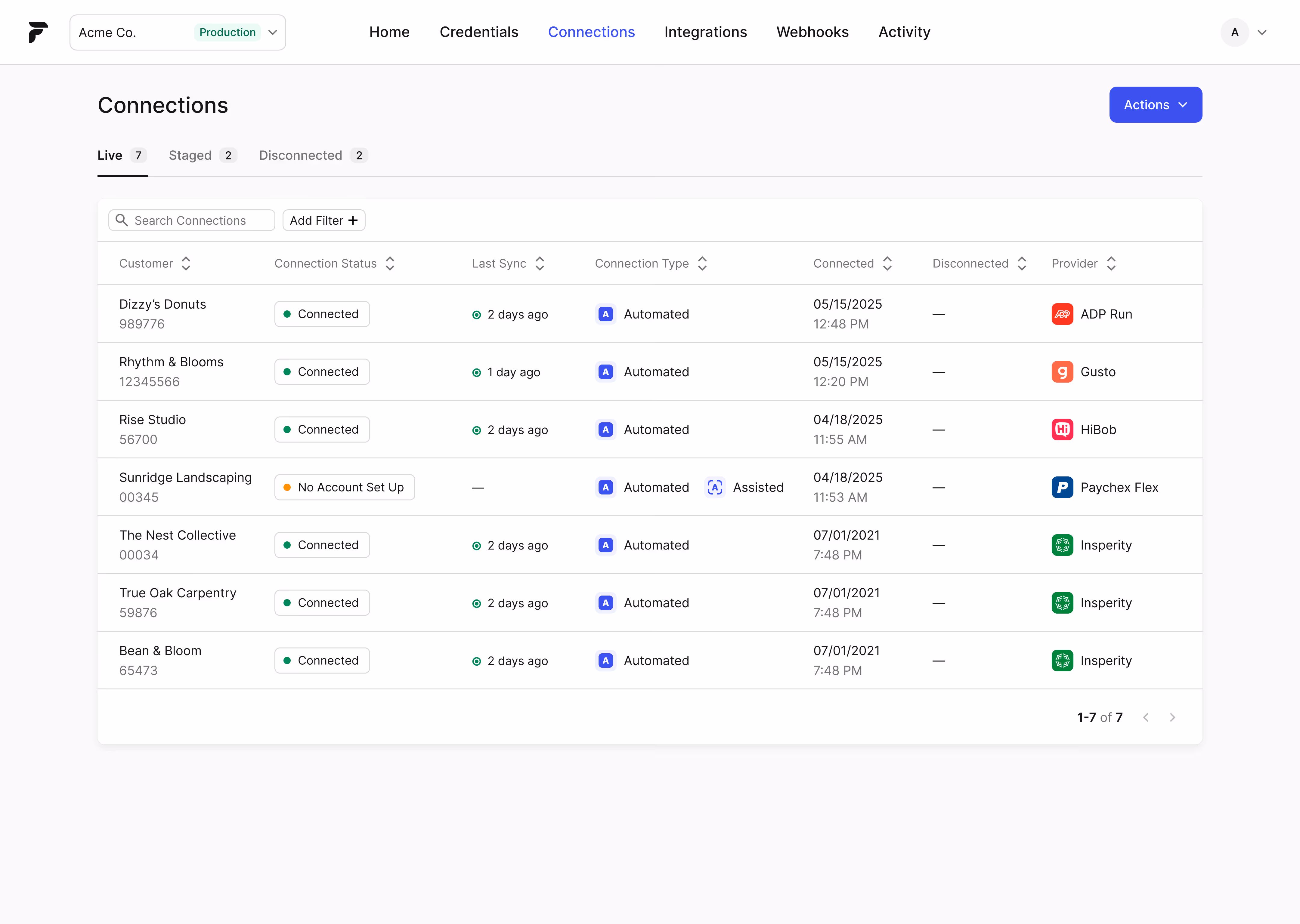This screenshot has width=1300, height=924.
Task: Click the Paychex Flex provider icon
Action: point(1062,487)
